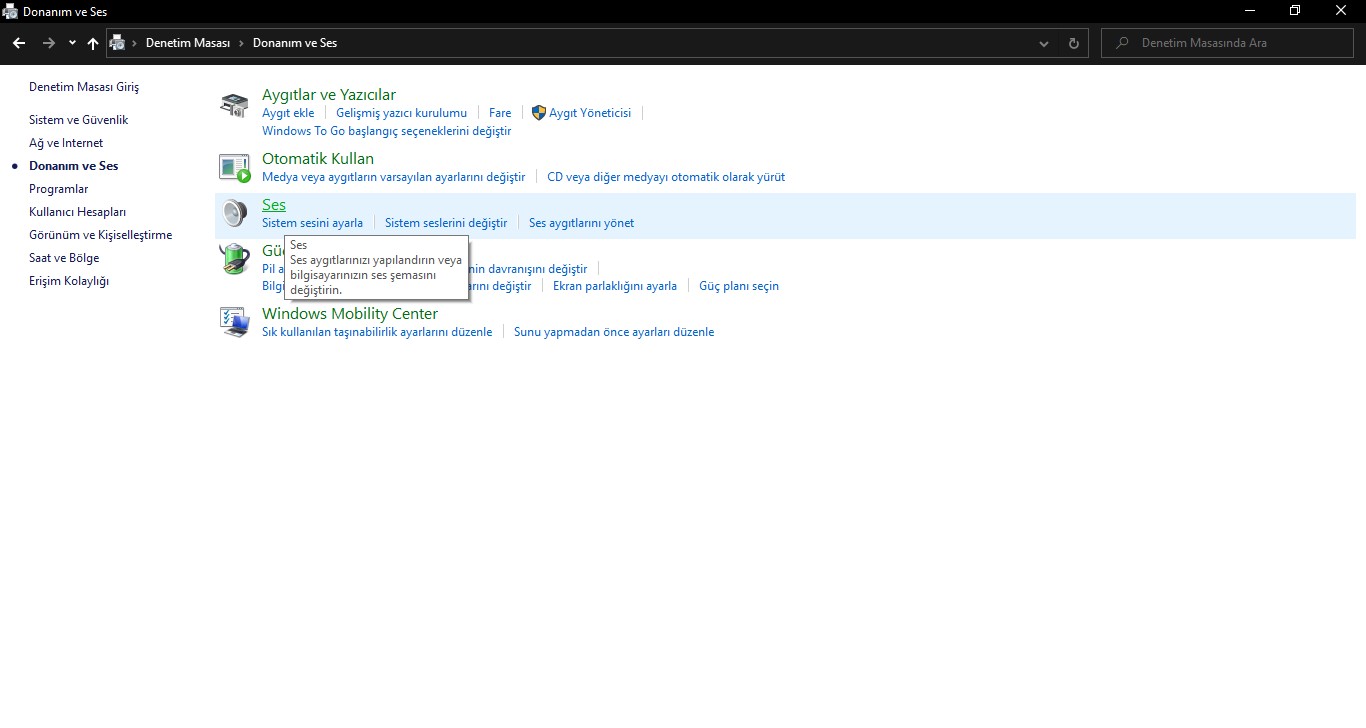Go forward with the forward arrow
Screen dimensions: 1366x728
click(48, 43)
